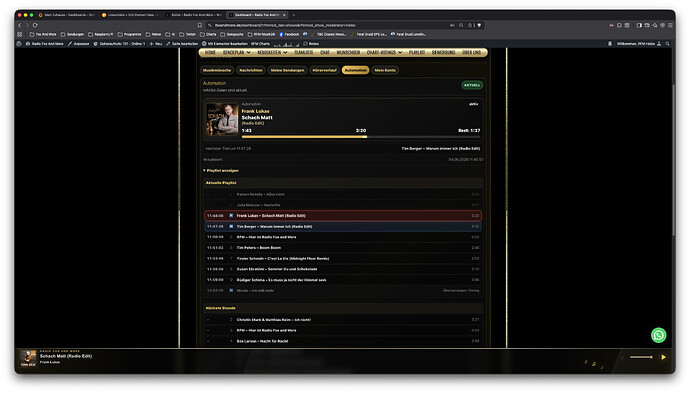Click the browser forward arrow

click(x=27, y=26)
